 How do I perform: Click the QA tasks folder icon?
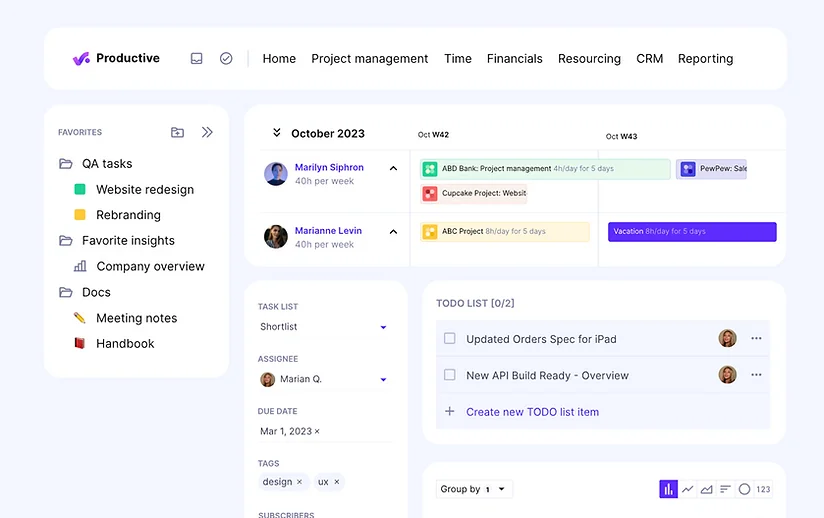pos(66,164)
